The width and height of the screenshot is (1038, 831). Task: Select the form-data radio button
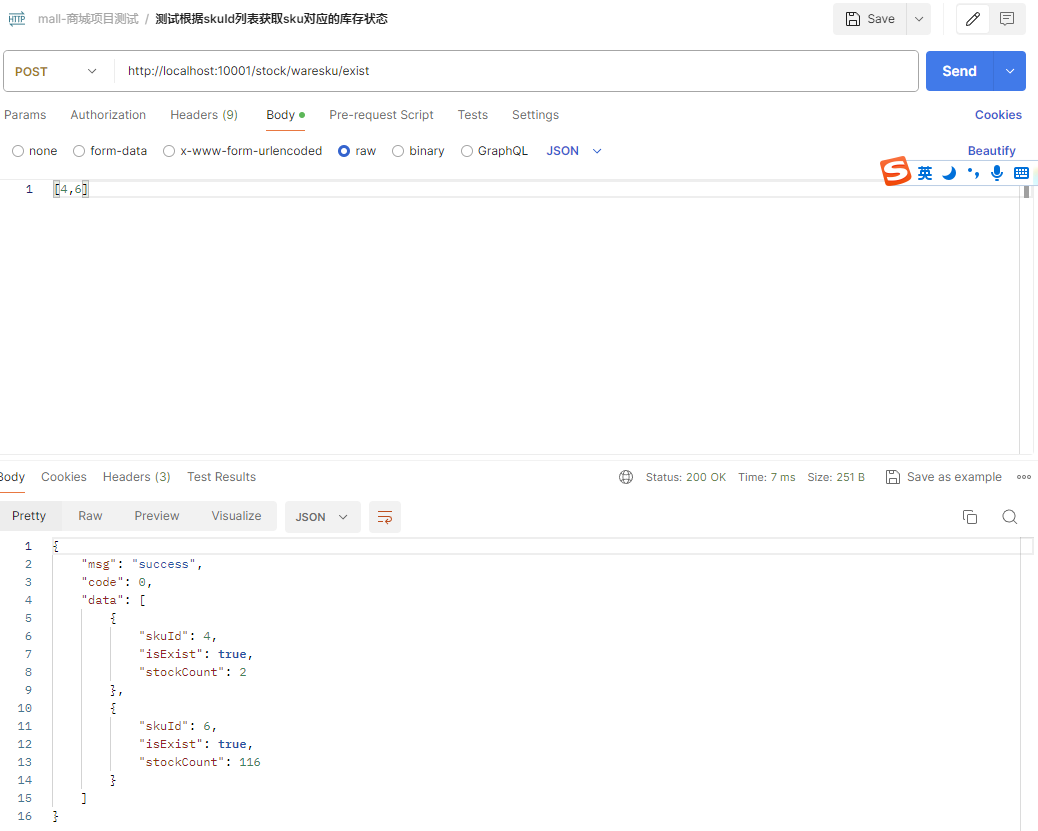coord(80,151)
